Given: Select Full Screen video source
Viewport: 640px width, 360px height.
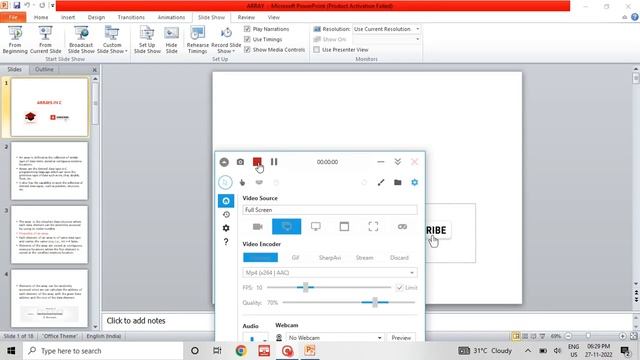Looking at the screenshot, I should pos(287,227).
